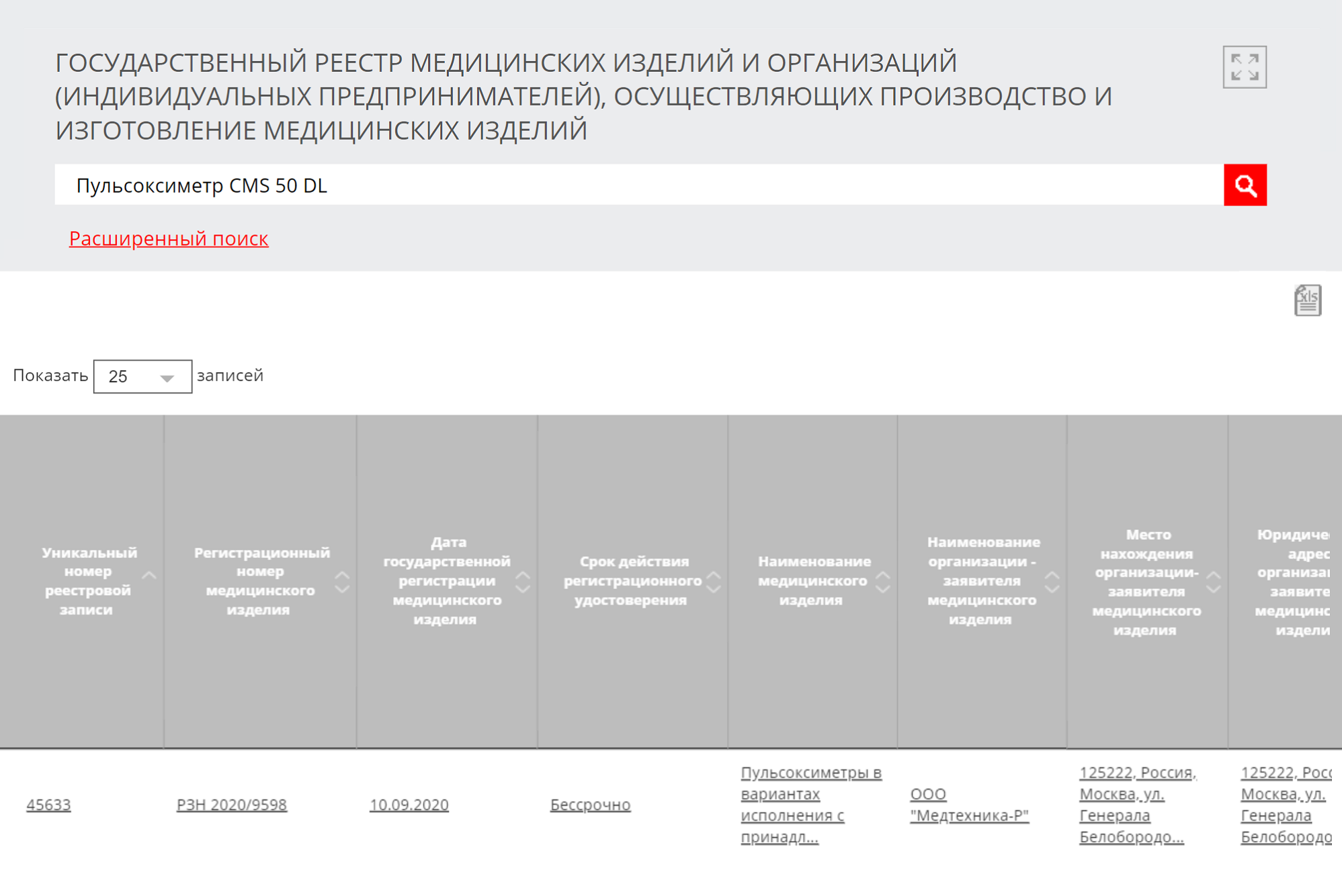Open Пульсоксиметры в вариантах исполнения link
Image resolution: width=1342 pixels, height=896 pixels.
(811, 805)
